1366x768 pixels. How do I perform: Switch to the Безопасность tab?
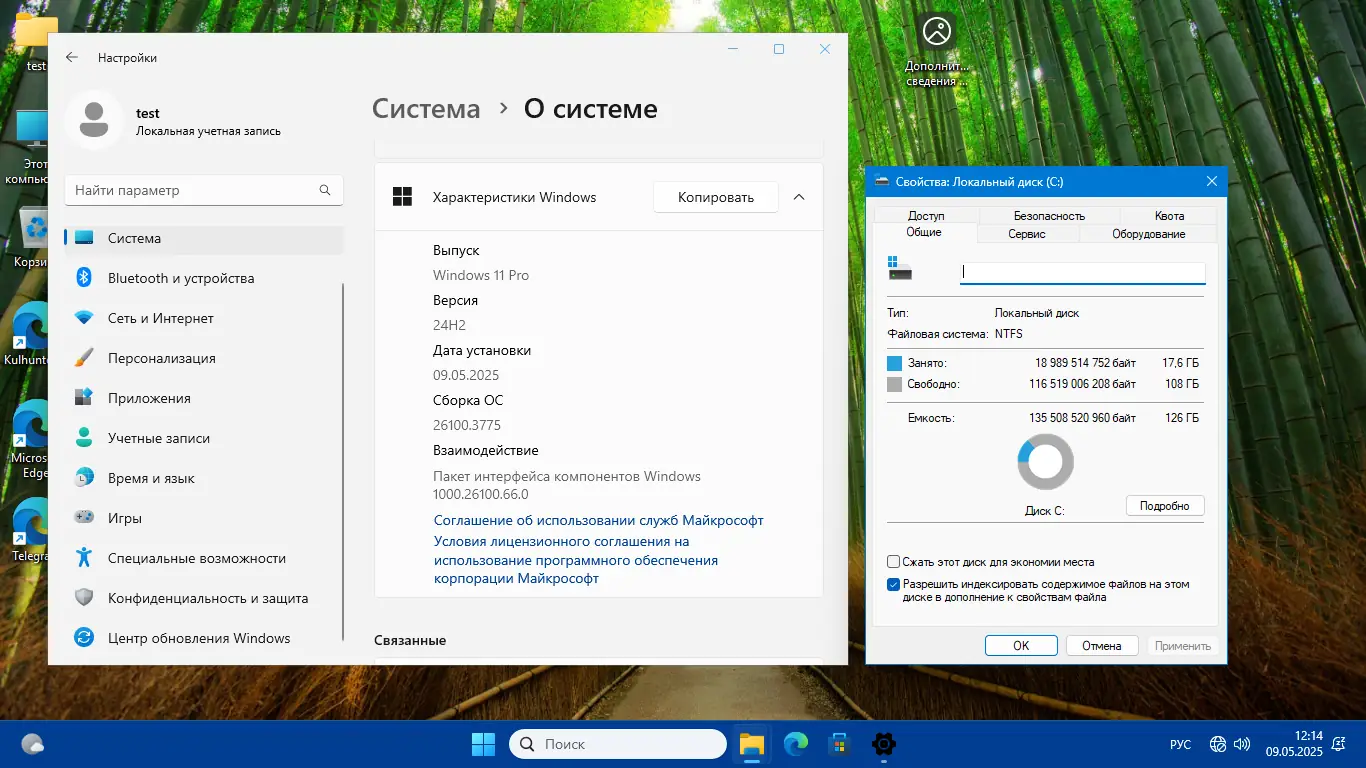pyautogui.click(x=1049, y=216)
